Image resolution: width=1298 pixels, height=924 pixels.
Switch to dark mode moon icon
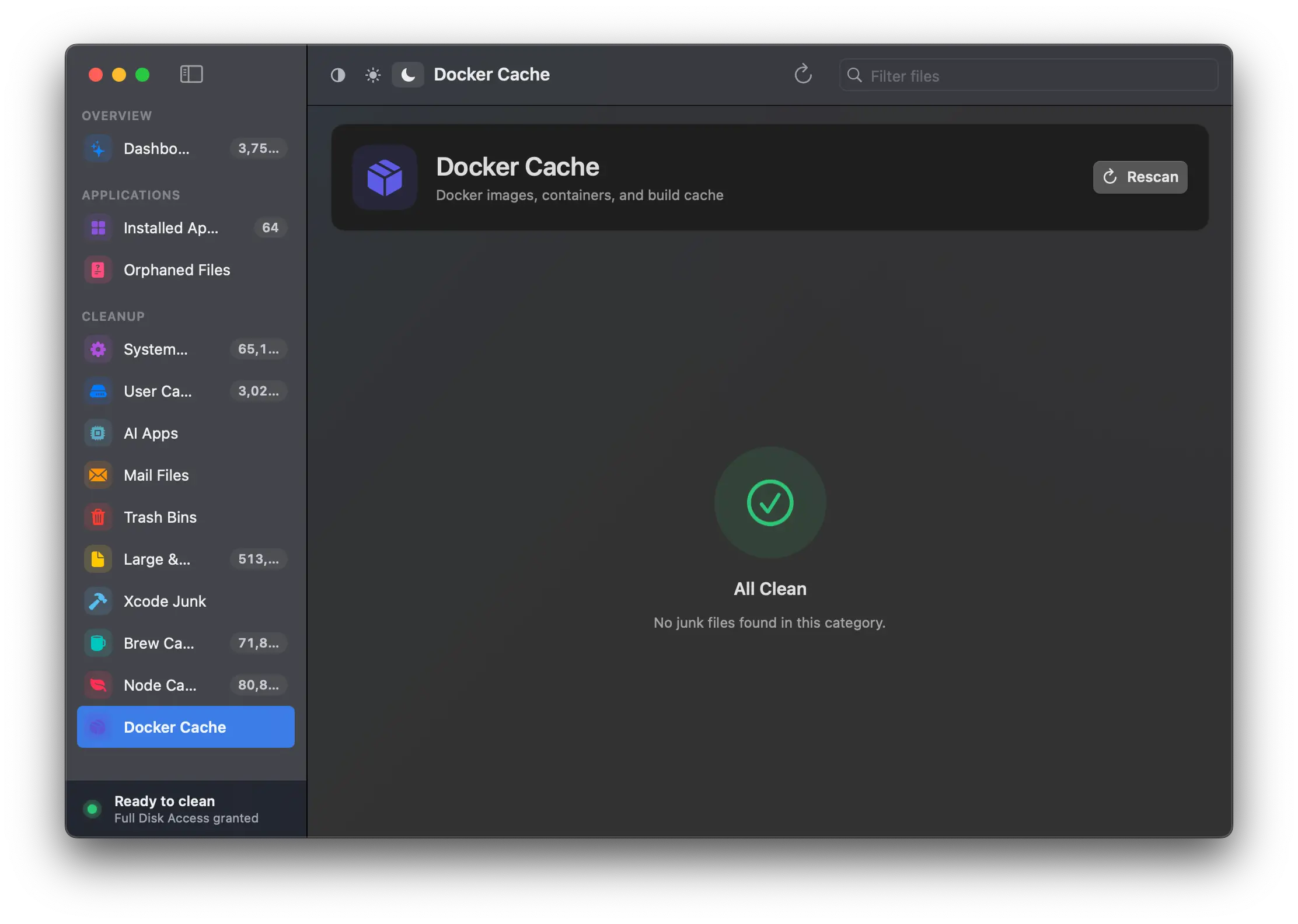coord(408,75)
